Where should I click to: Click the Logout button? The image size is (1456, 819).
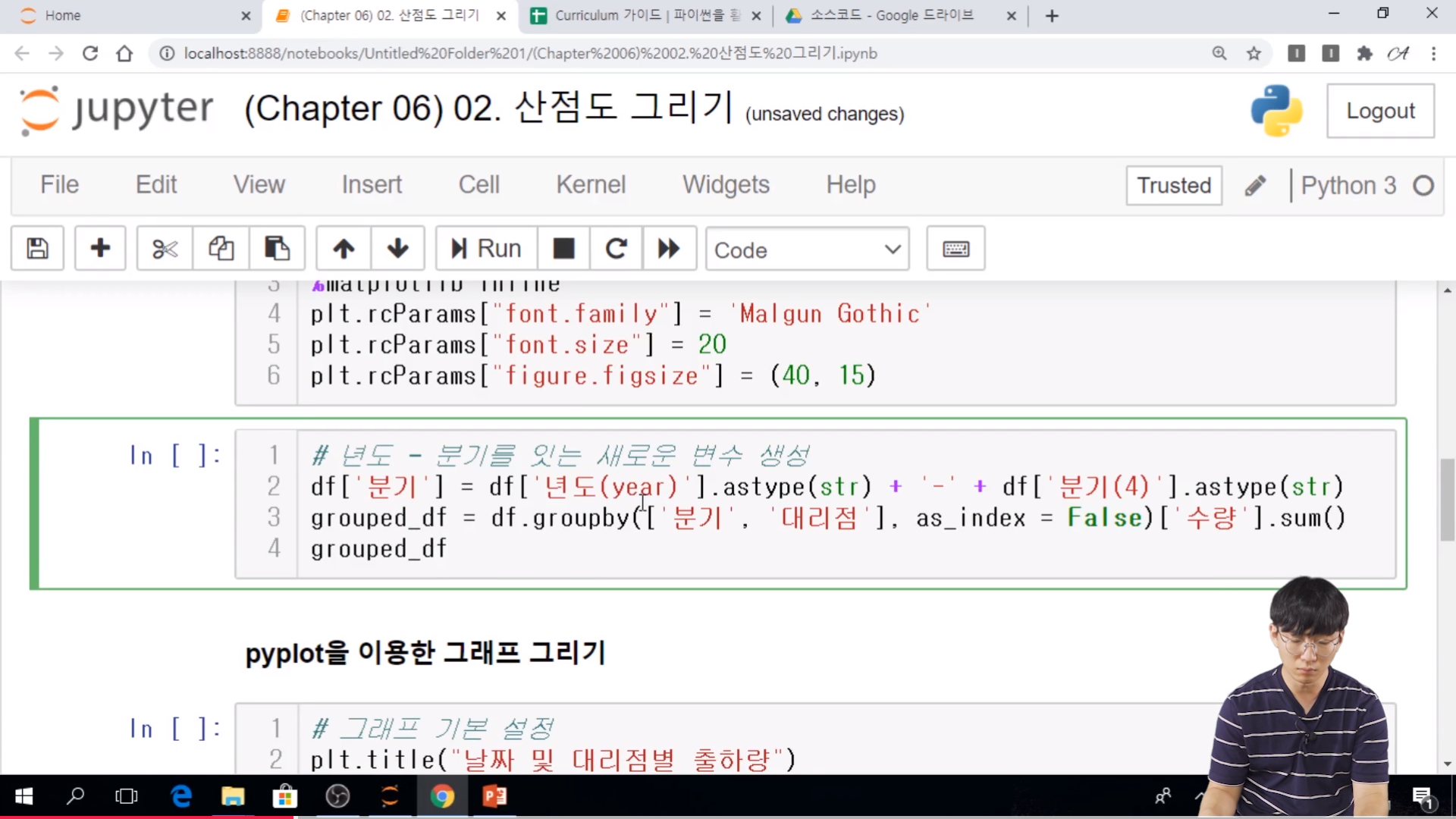[x=1380, y=111]
